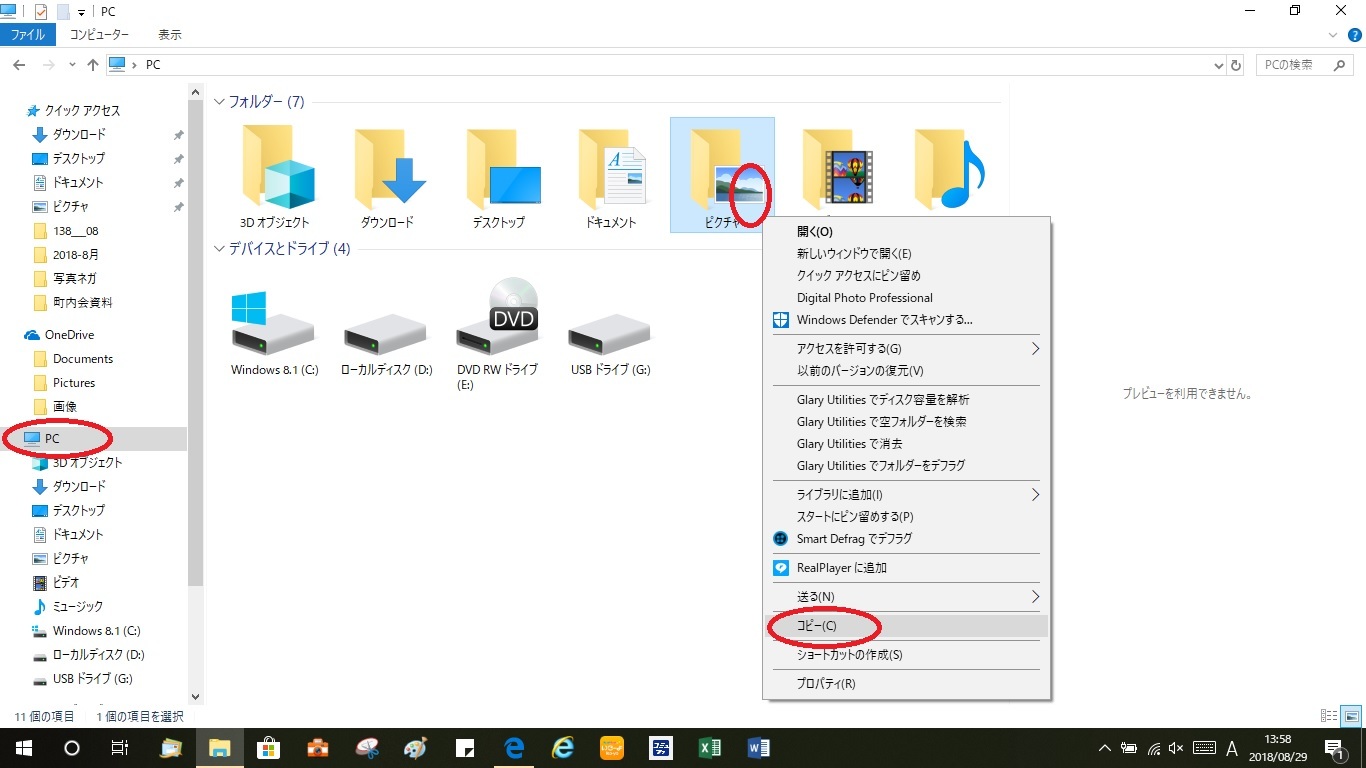This screenshot has width=1366, height=768.
Task: Open Cortana circle on the taskbar
Action: click(x=72, y=748)
